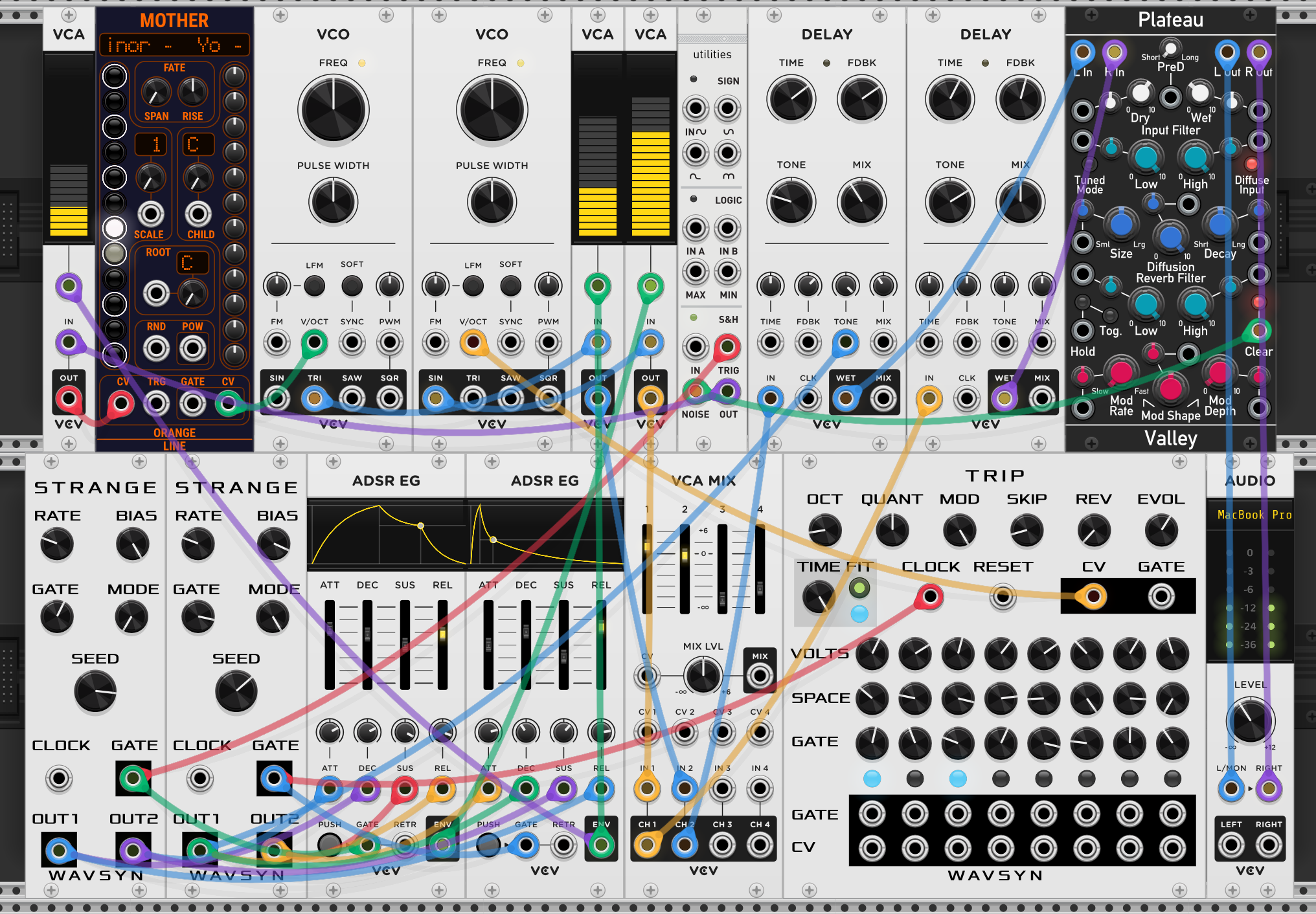The image size is (1316, 914).
Task: Click the red Clear button on Plateau
Action: pyautogui.click(x=1258, y=302)
